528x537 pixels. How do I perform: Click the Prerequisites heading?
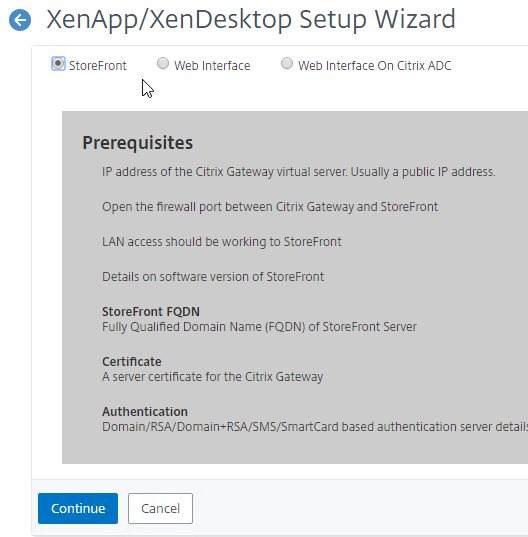coord(138,143)
